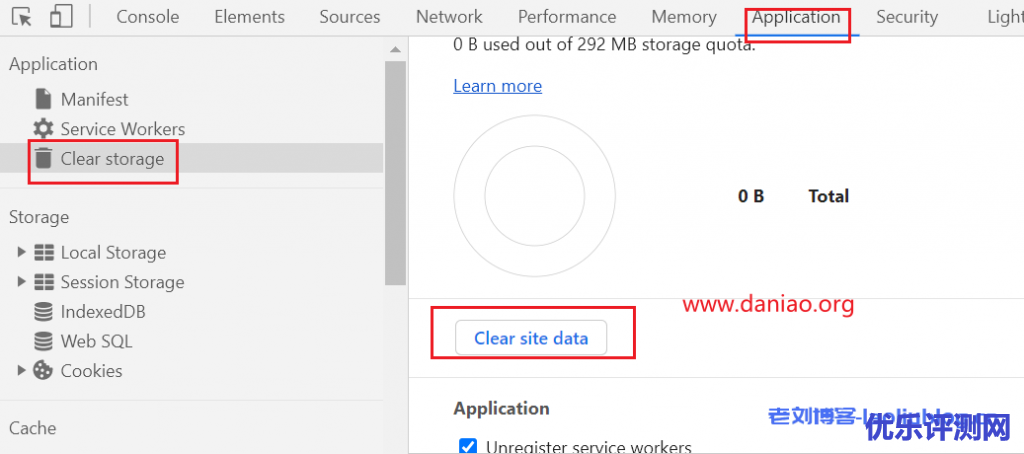Switch to the Performance tab
The height and width of the screenshot is (454, 1024).
click(567, 17)
